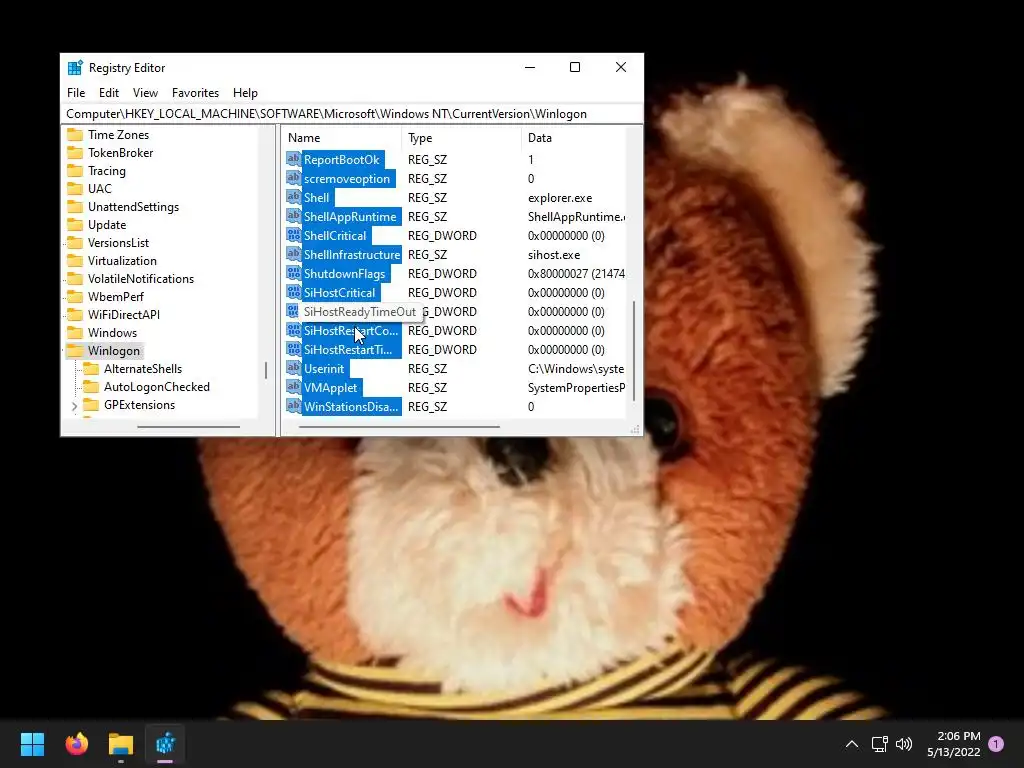Viewport: 1024px width, 768px height.
Task: Click the AlternateShells folder icon
Action: pos(91,369)
